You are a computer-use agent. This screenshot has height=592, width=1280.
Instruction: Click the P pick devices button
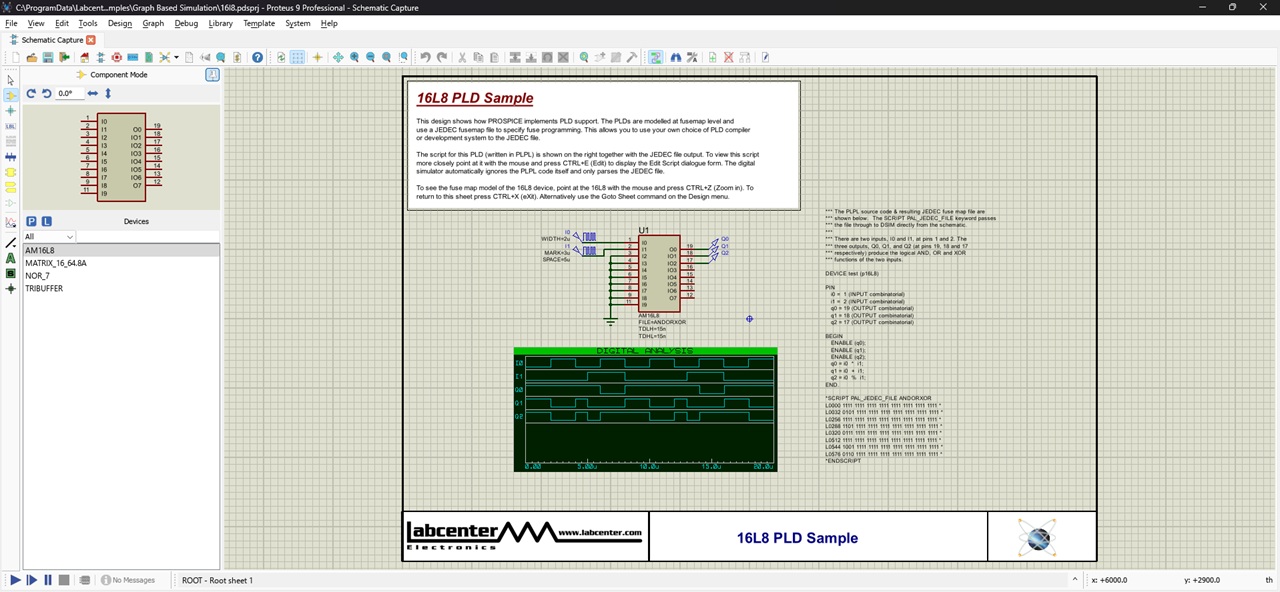tap(31, 221)
